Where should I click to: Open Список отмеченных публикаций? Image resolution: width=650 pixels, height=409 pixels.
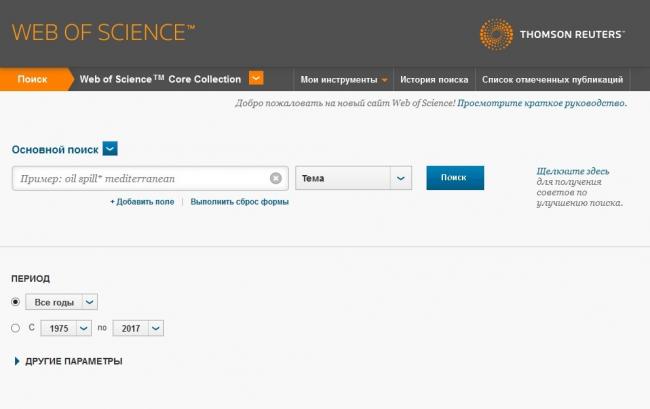552,80
